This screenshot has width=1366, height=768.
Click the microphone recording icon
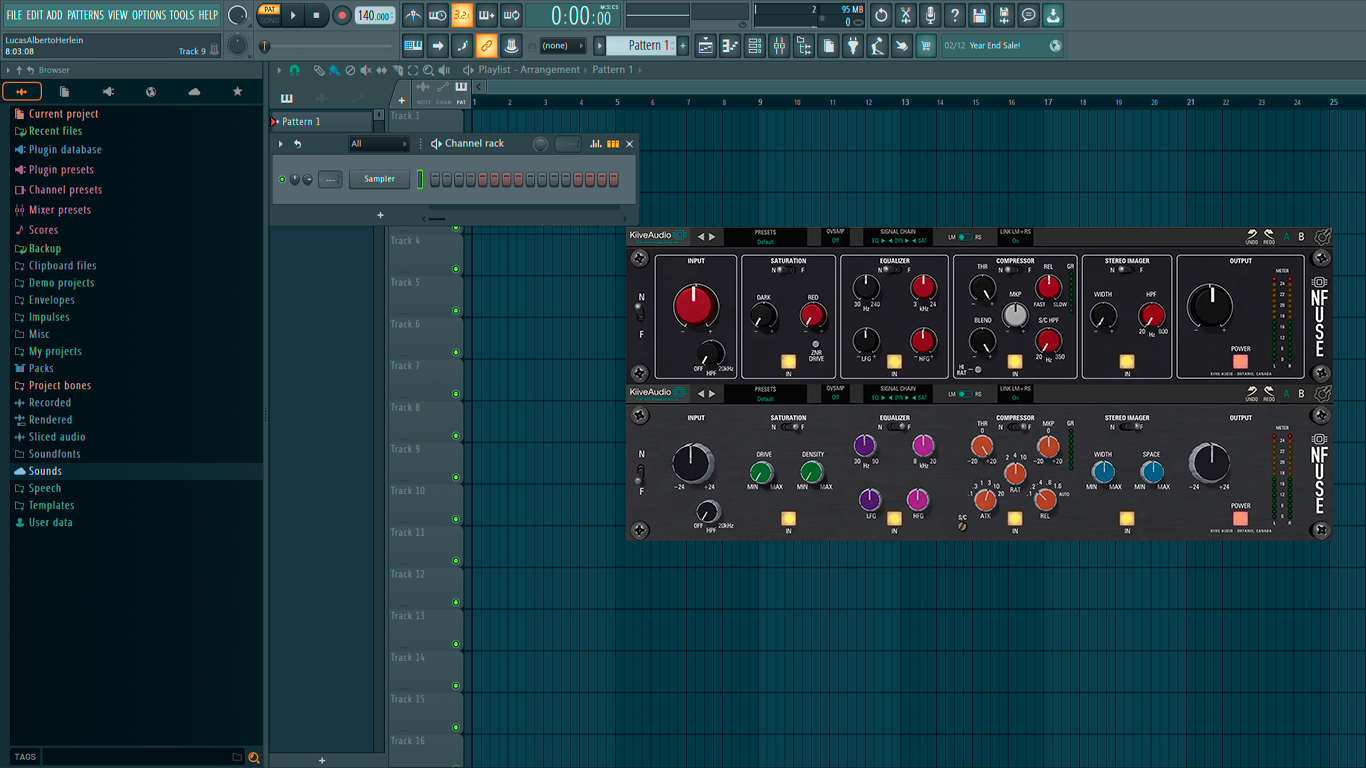pyautogui.click(x=930, y=16)
